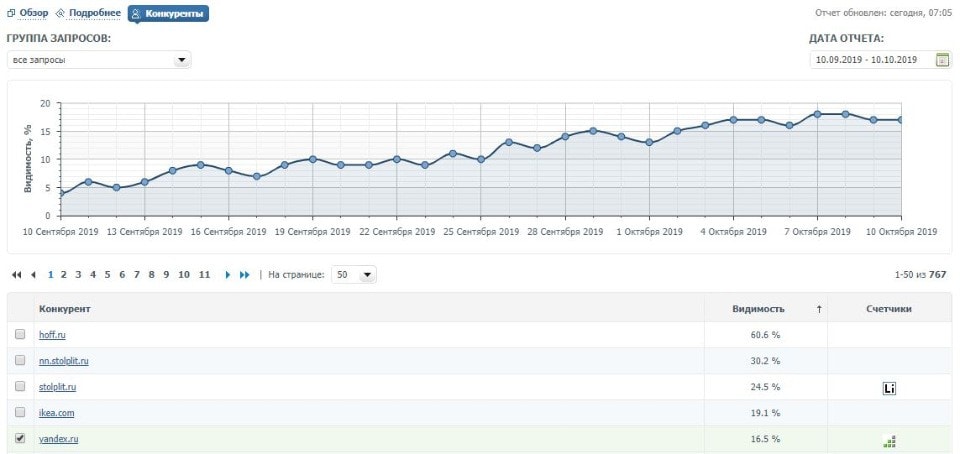The image size is (960, 454).
Task: Go to page 10
Action: point(184,275)
